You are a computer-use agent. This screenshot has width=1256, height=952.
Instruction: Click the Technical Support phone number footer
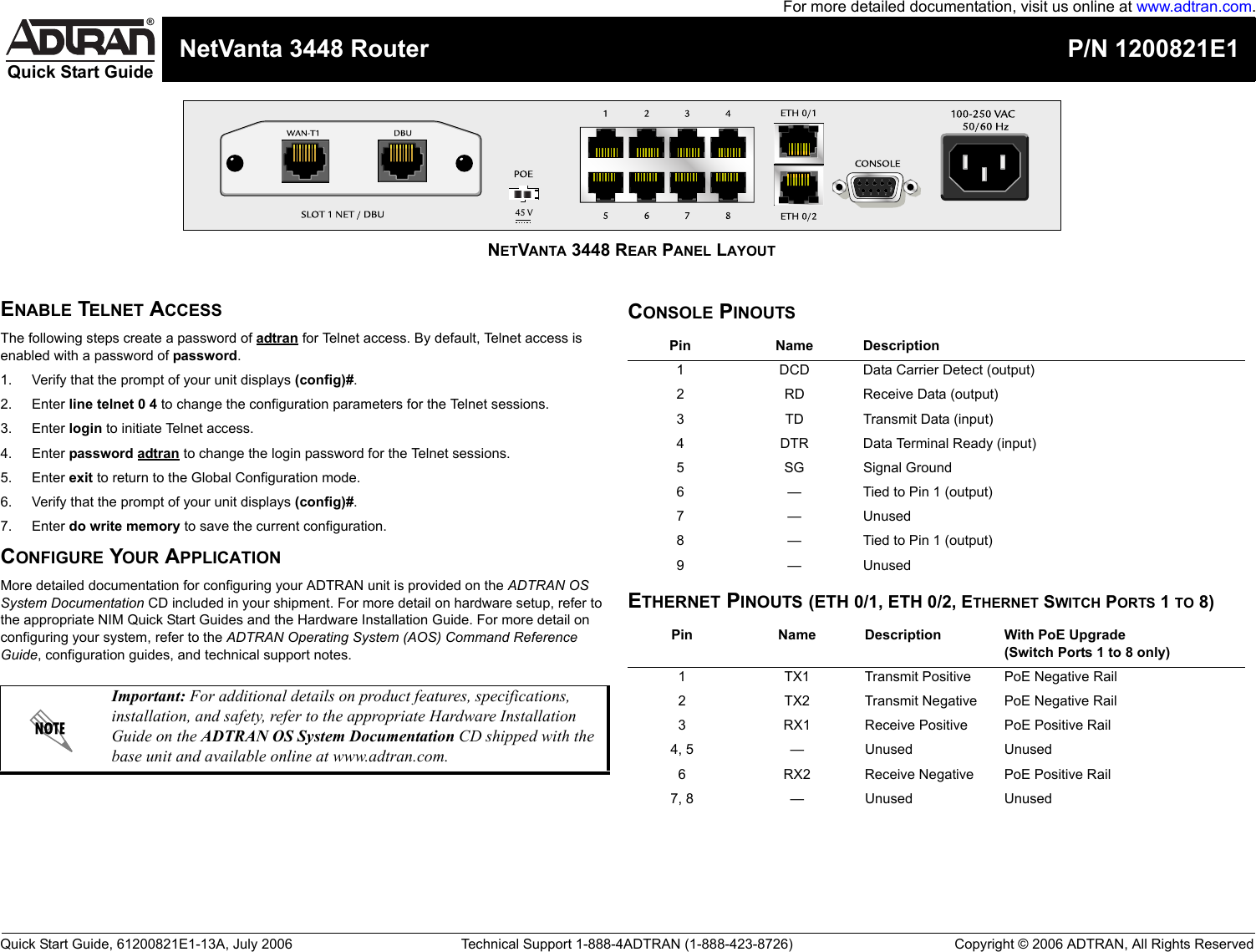tap(627, 944)
